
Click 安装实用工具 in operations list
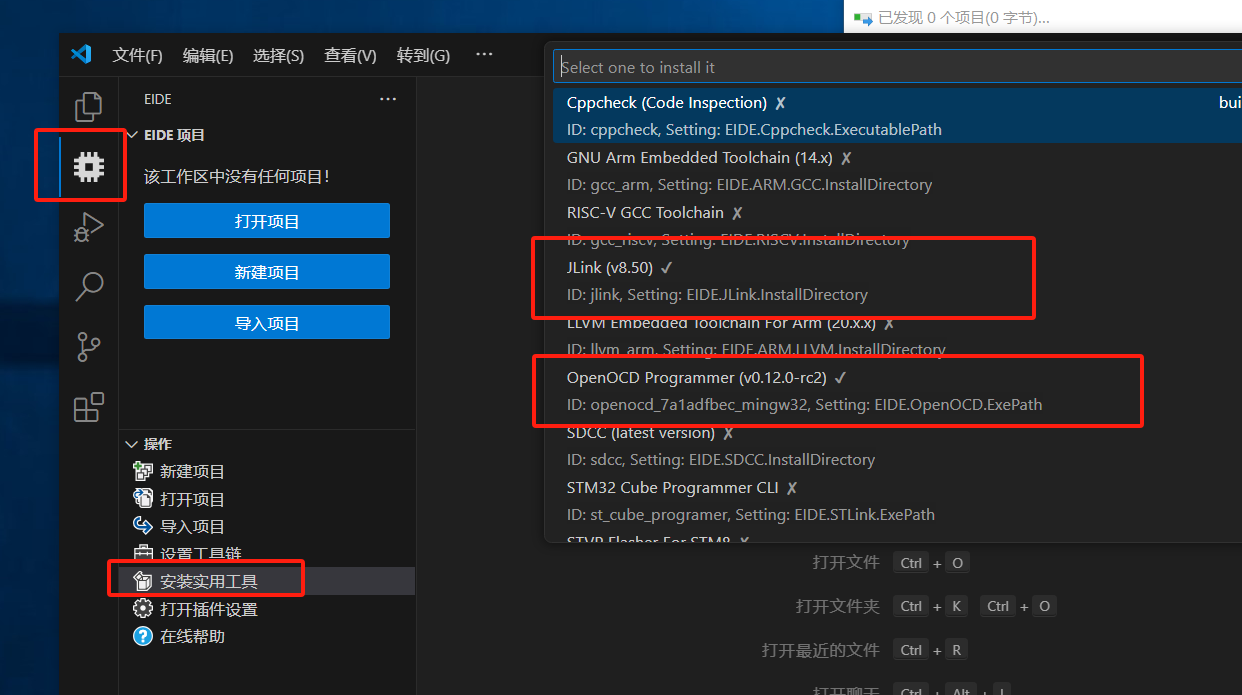(x=208, y=582)
